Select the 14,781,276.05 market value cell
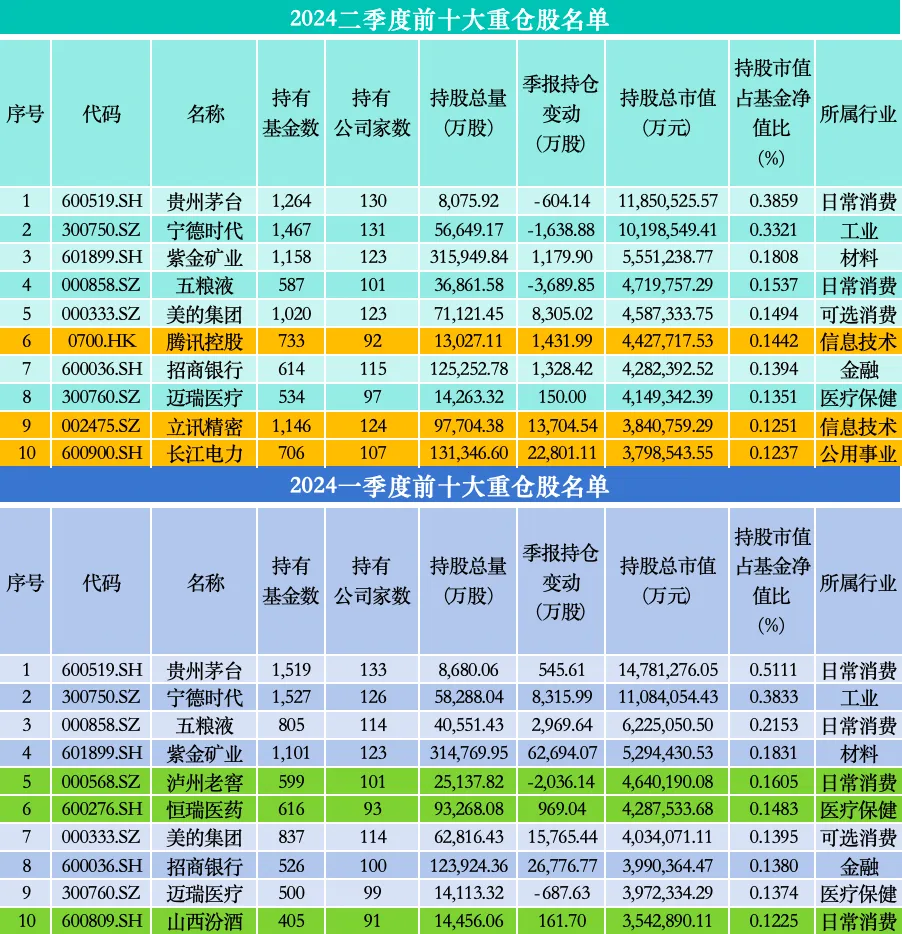 (x=667, y=670)
